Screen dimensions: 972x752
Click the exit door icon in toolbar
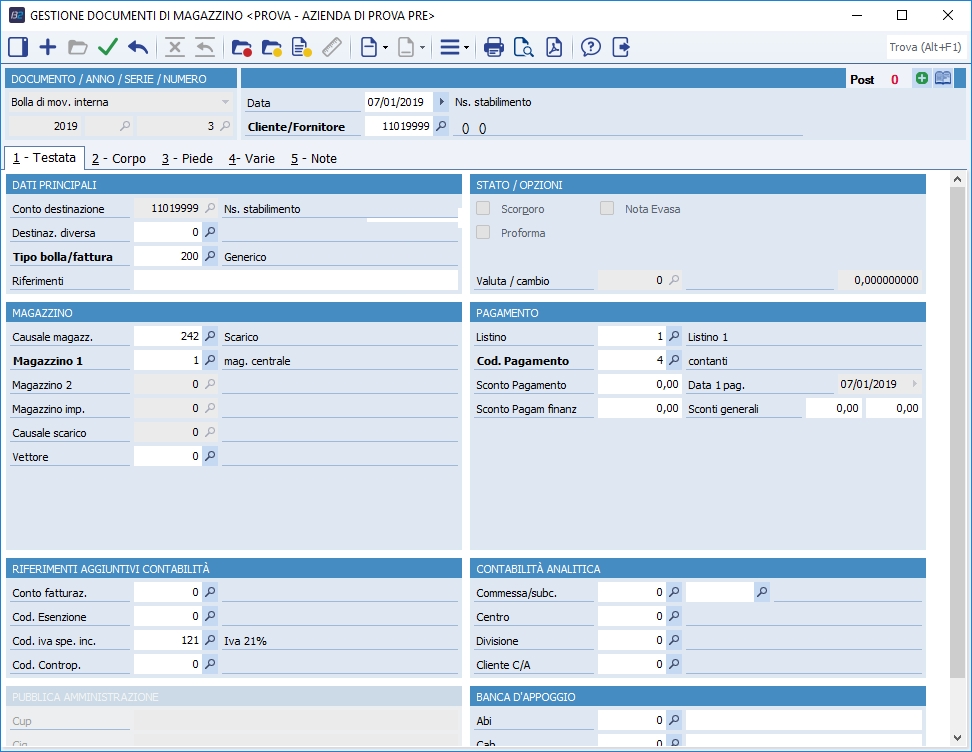(x=621, y=47)
